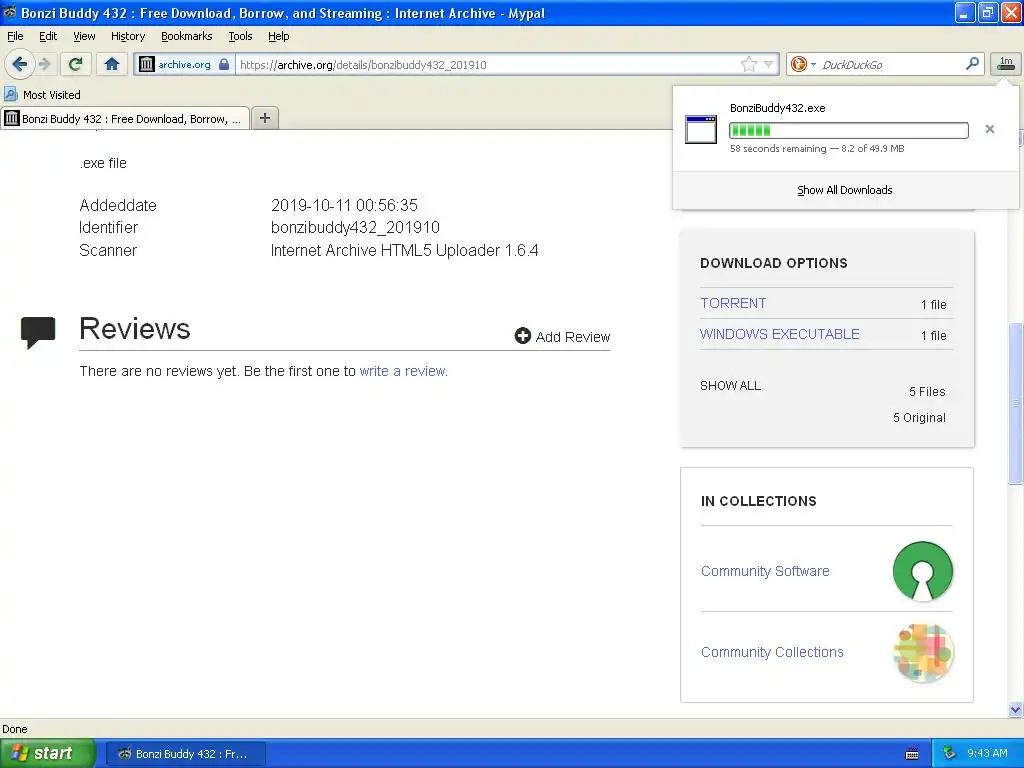Open the History menu
Image resolution: width=1024 pixels, height=768 pixels.
click(127, 36)
